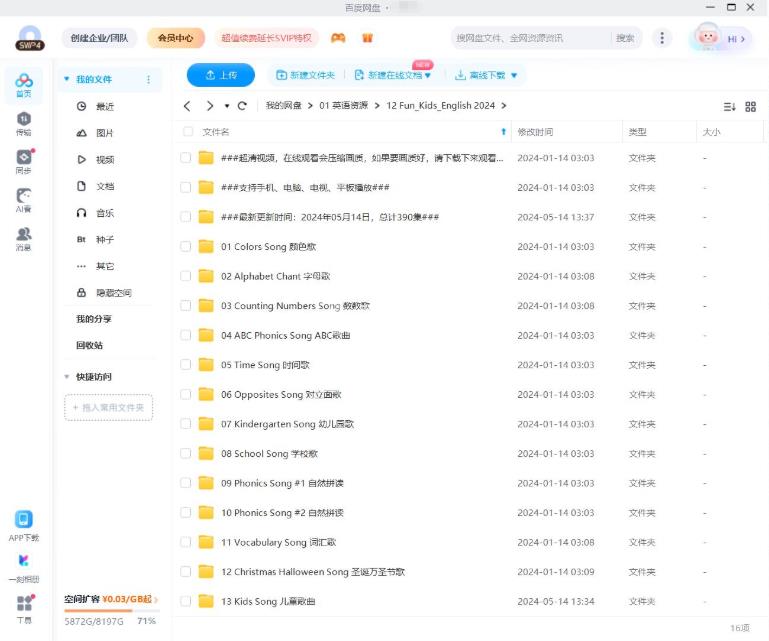Open folder 12 Christmas Halloween Song 圣诞万圣节歌

click(313, 572)
